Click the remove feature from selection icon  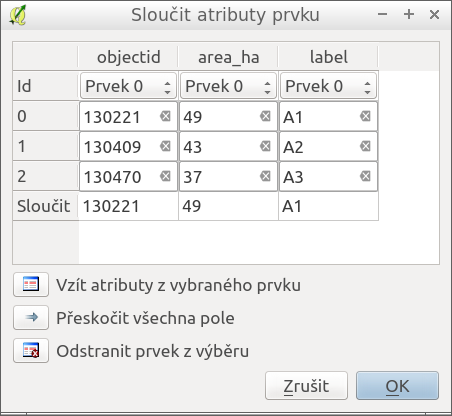tap(31, 350)
